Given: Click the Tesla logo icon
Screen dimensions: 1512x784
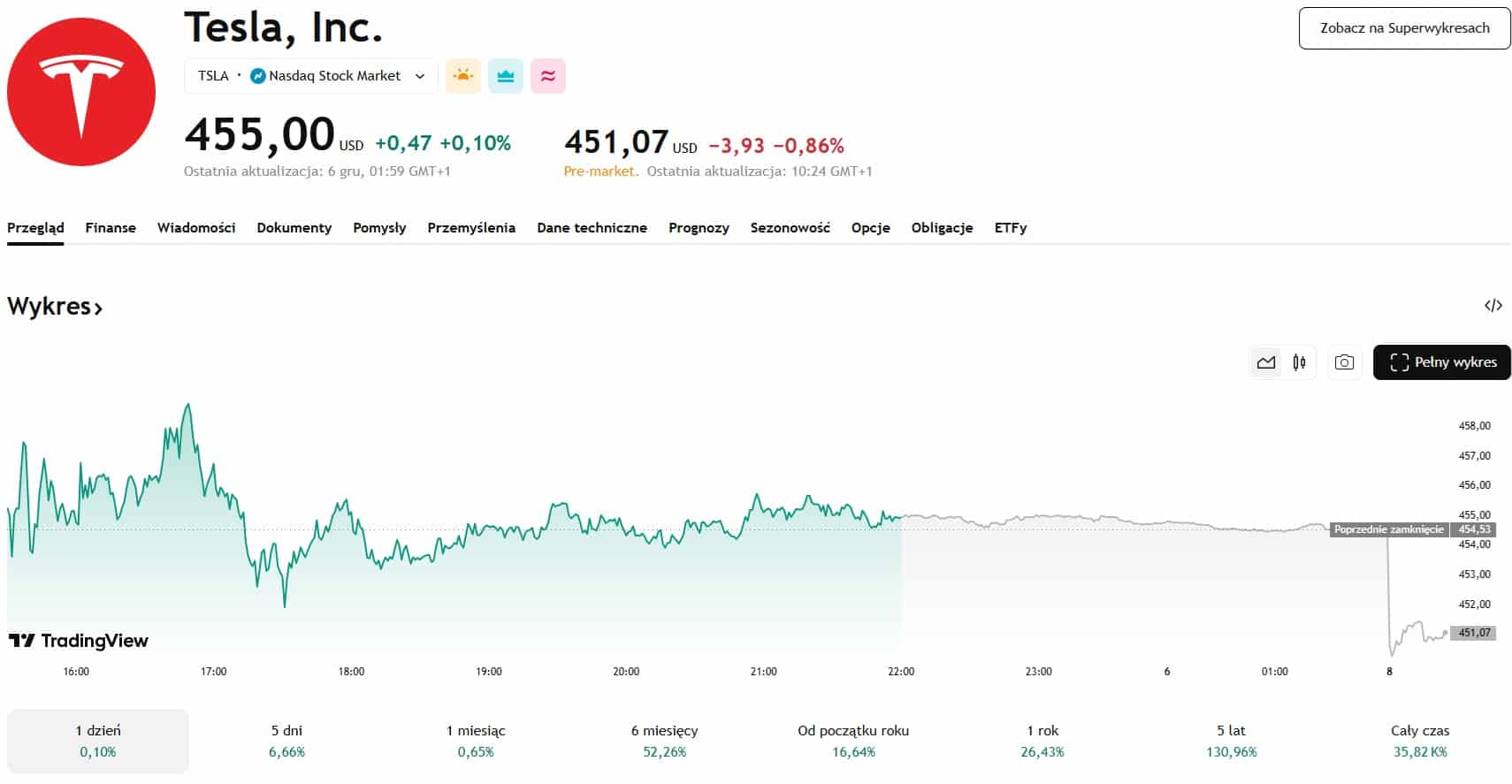Looking at the screenshot, I should 81,92.
